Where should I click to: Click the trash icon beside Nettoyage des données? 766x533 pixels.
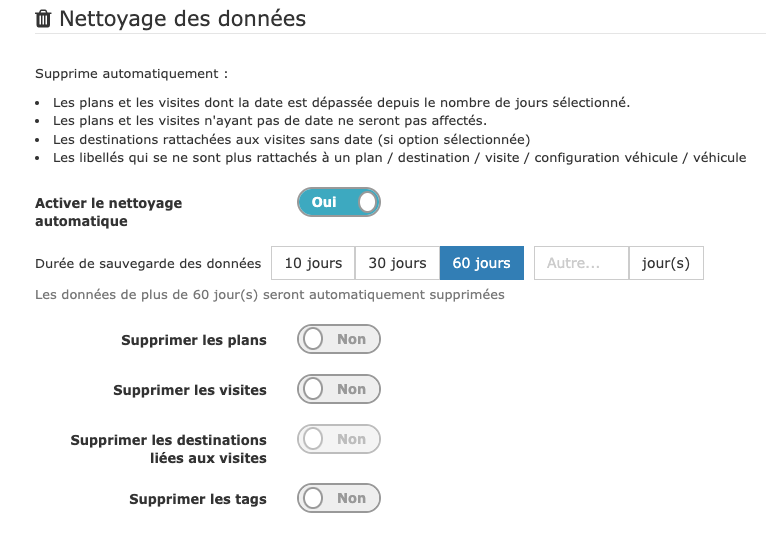tap(43, 19)
